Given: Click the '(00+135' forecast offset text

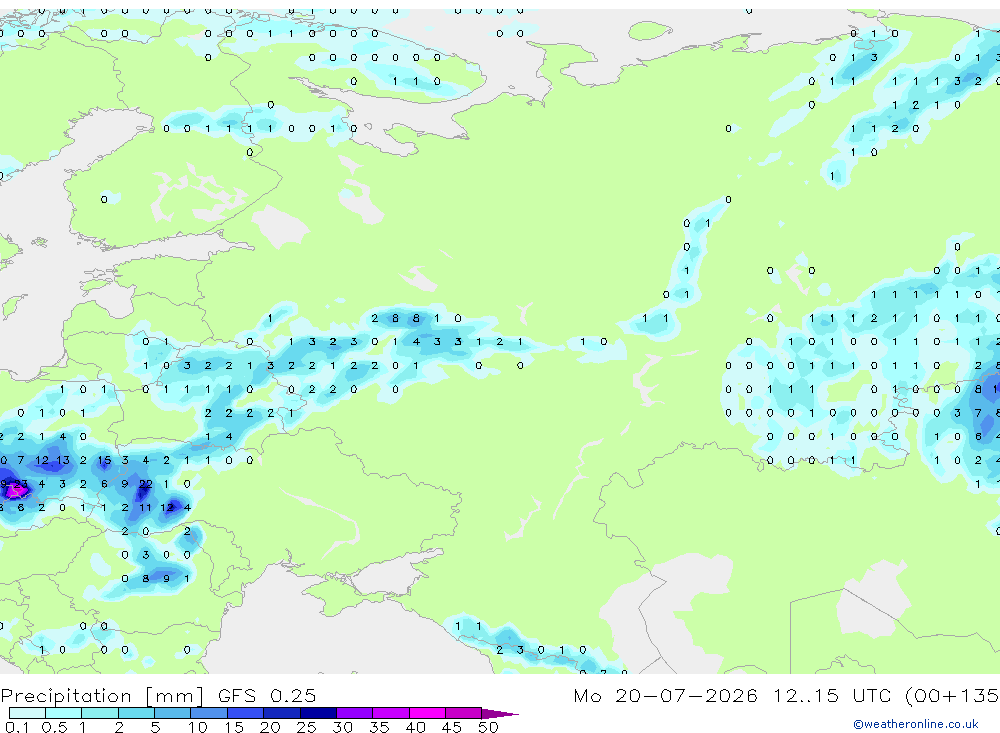Looking at the screenshot, I should pos(952,695).
